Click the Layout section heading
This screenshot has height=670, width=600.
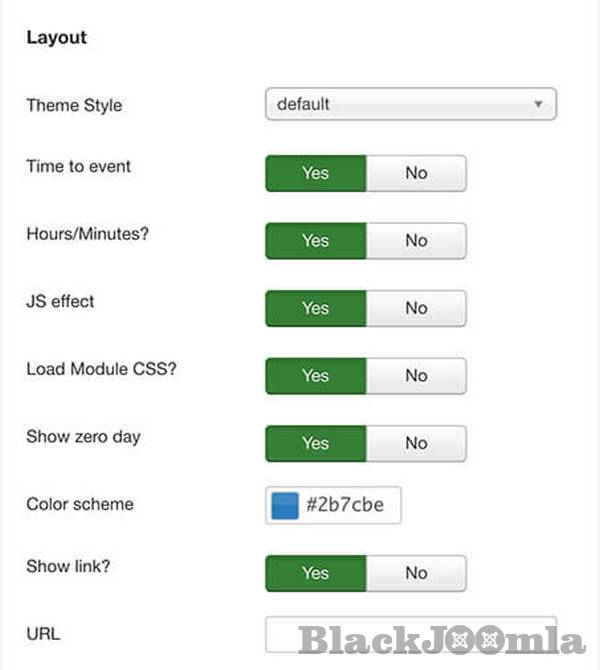tap(56, 38)
